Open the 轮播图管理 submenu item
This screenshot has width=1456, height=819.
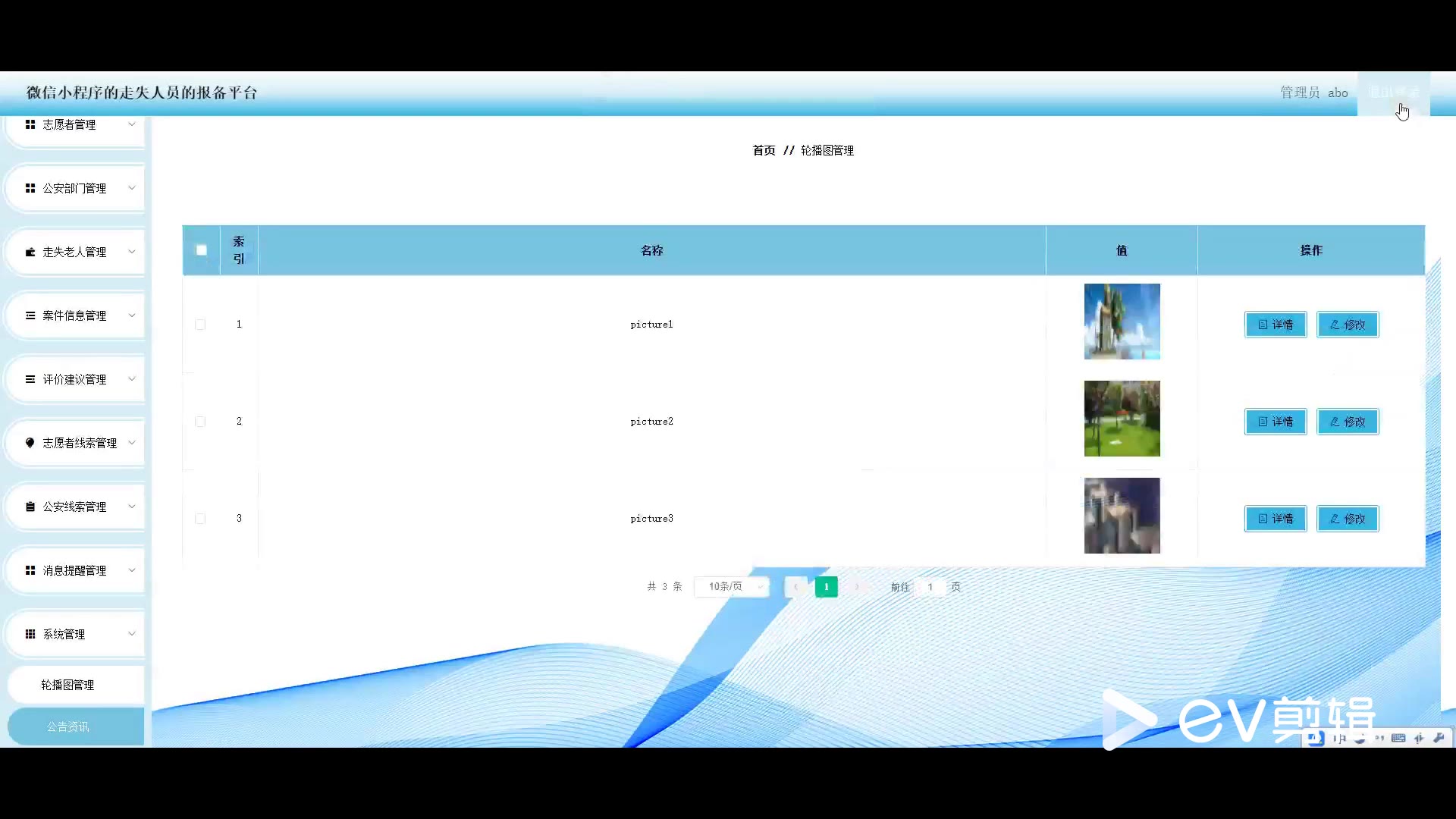[76, 685]
